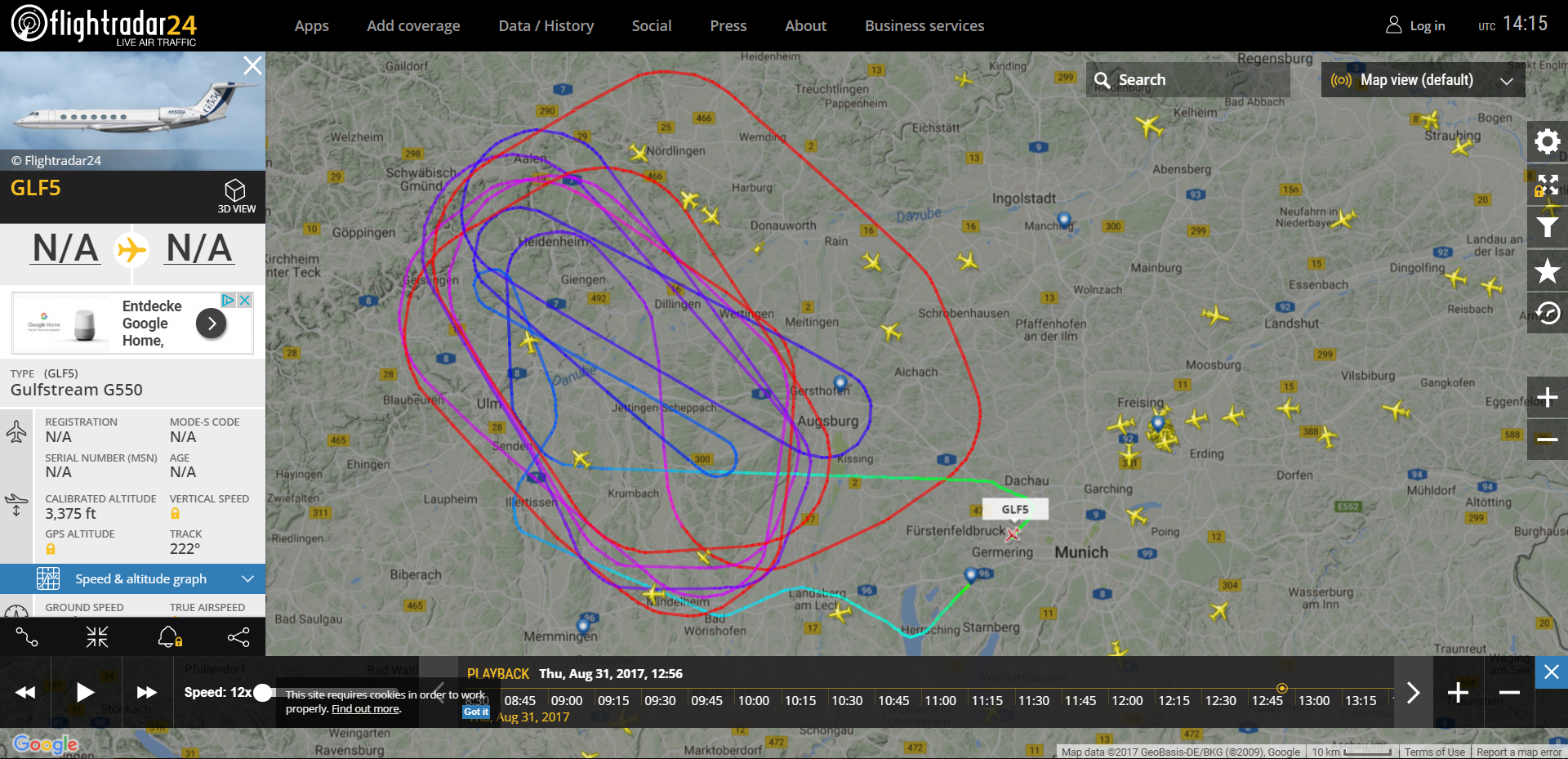This screenshot has width=1568, height=759.
Task: Dismiss cookies with Got it button
Action: [x=476, y=712]
